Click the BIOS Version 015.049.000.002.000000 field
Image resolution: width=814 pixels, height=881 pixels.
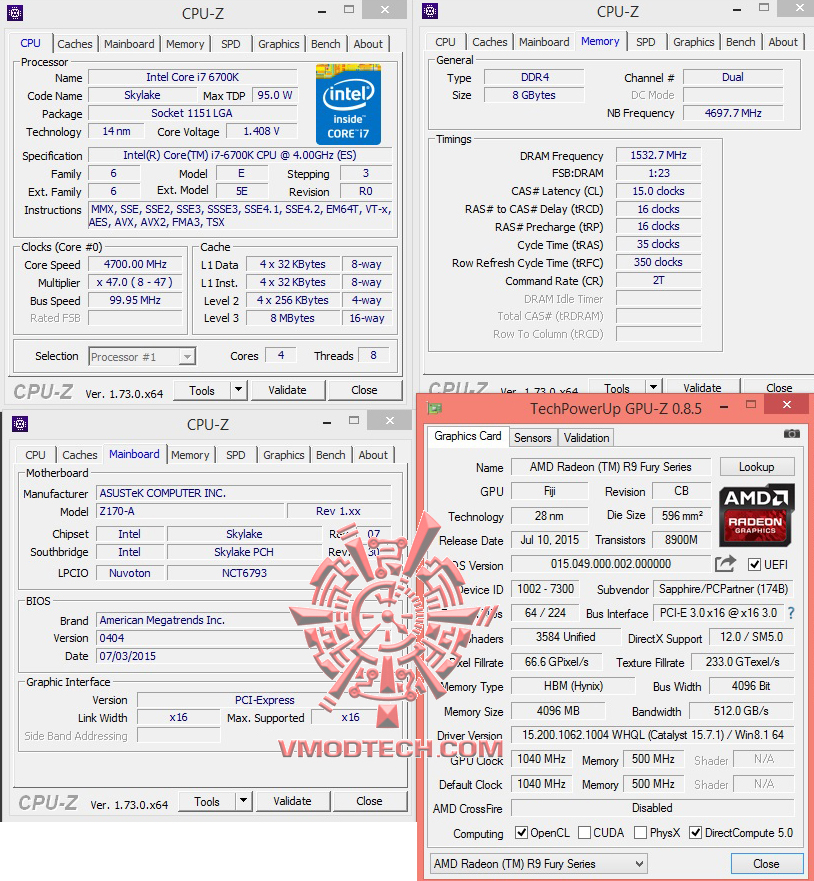pyautogui.click(x=611, y=564)
